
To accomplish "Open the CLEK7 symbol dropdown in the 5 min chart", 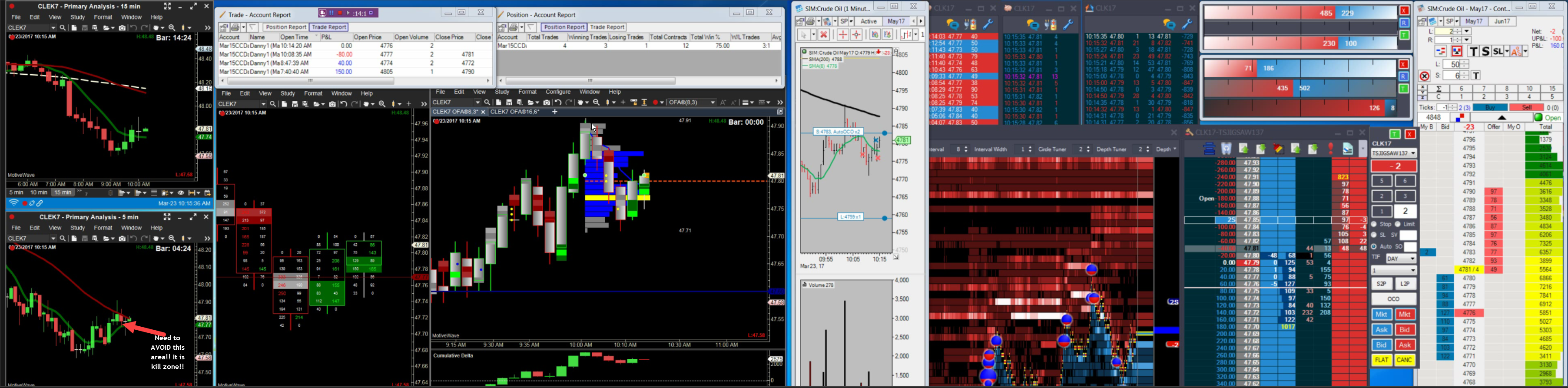I will (x=53, y=239).
